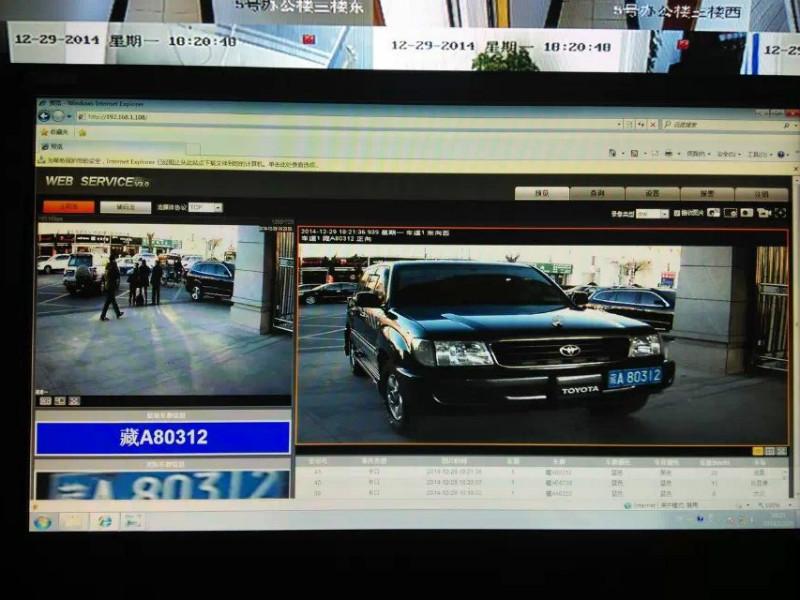Viewport: 800px width, 600px height.
Task: Switch to the fourth (alarm) tab
Action: pos(707,194)
